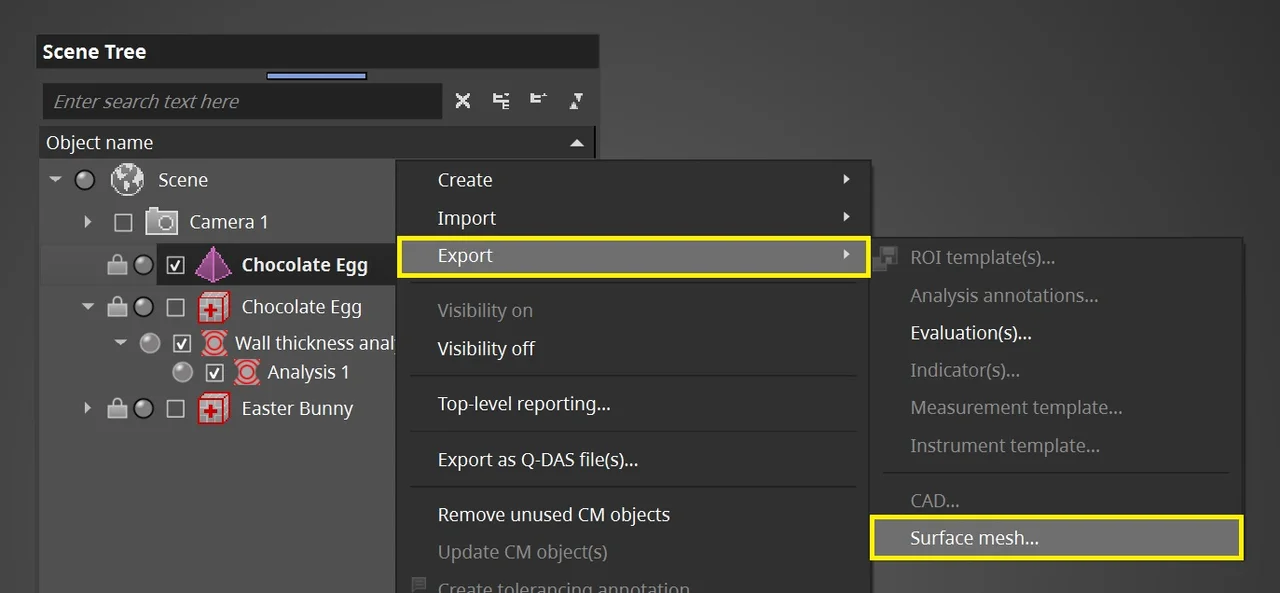The height and width of the screenshot is (593, 1280).
Task: Click the sphere icon in the unchecked Chocolate Egg row
Action: pyautogui.click(x=144, y=307)
